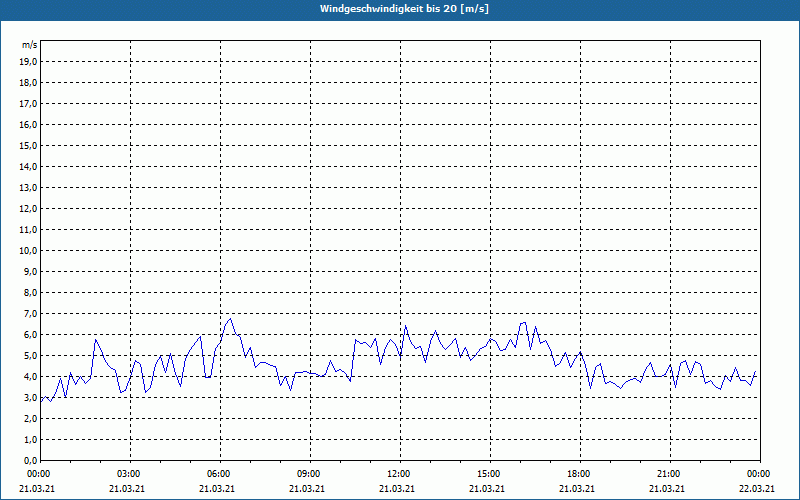Screen dimensions: 800x500
Task: Select the "19,0" y-axis label
Action: 28,62
